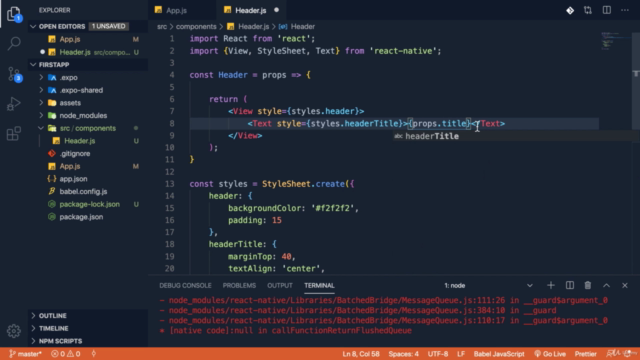This screenshot has width=640, height=360.
Task: Add a new terminal with plus icon
Action: tap(551, 285)
